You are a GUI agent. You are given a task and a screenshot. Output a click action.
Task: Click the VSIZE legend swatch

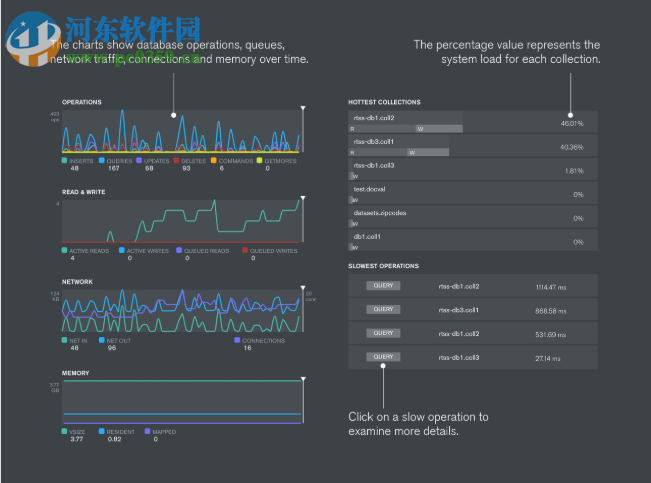click(x=64, y=431)
